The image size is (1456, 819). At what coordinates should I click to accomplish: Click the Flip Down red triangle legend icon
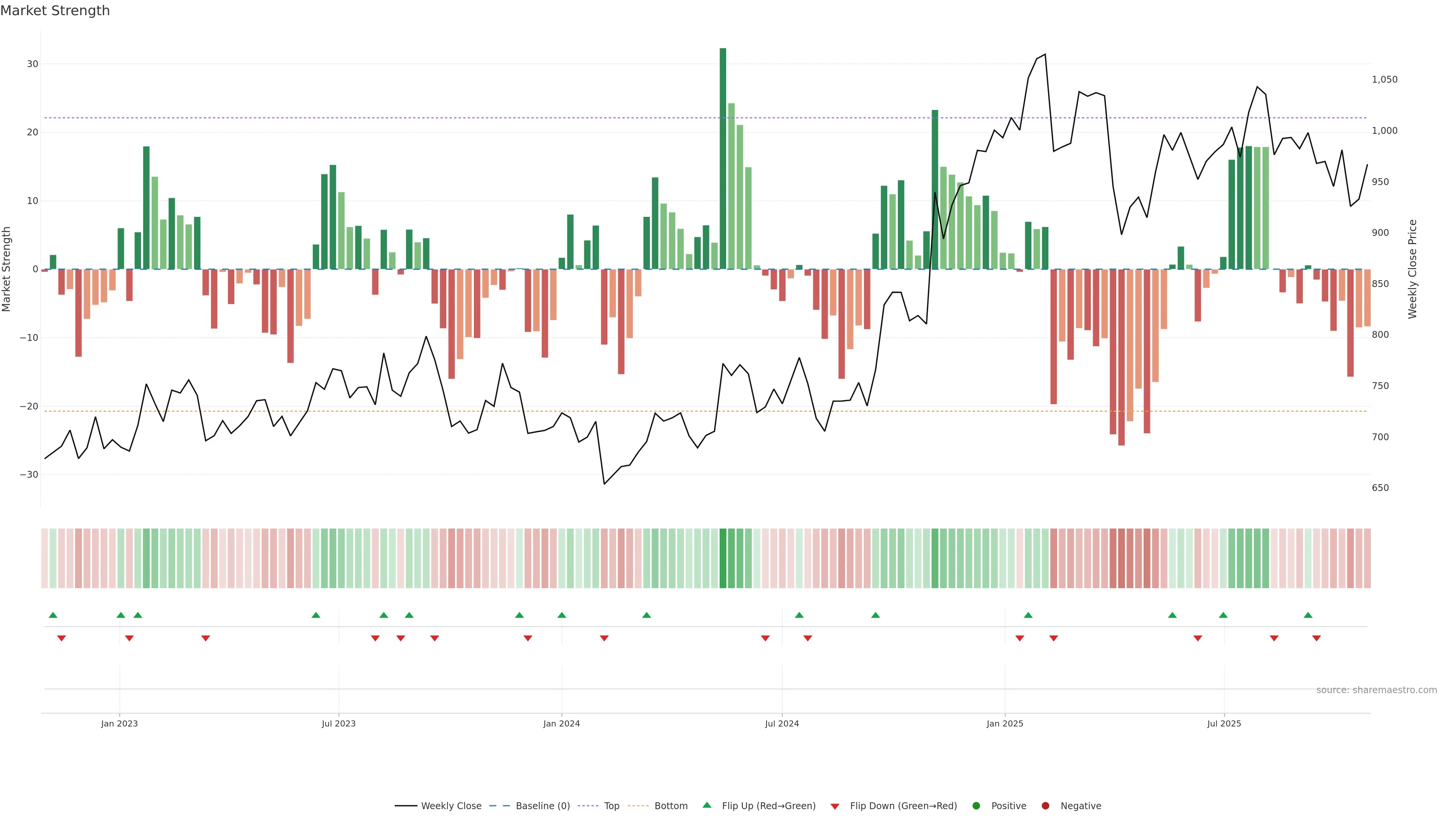point(835,806)
